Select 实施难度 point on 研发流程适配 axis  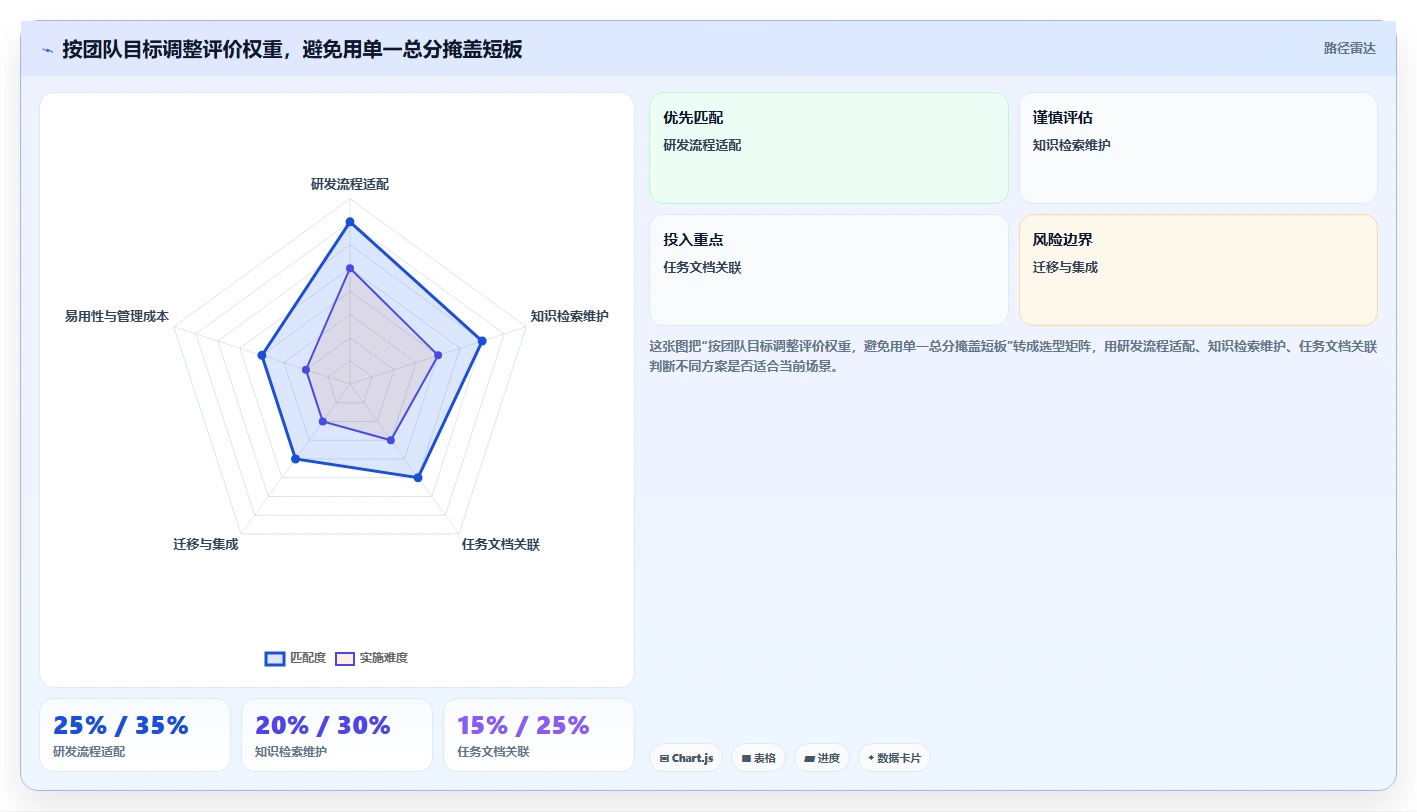point(350,268)
